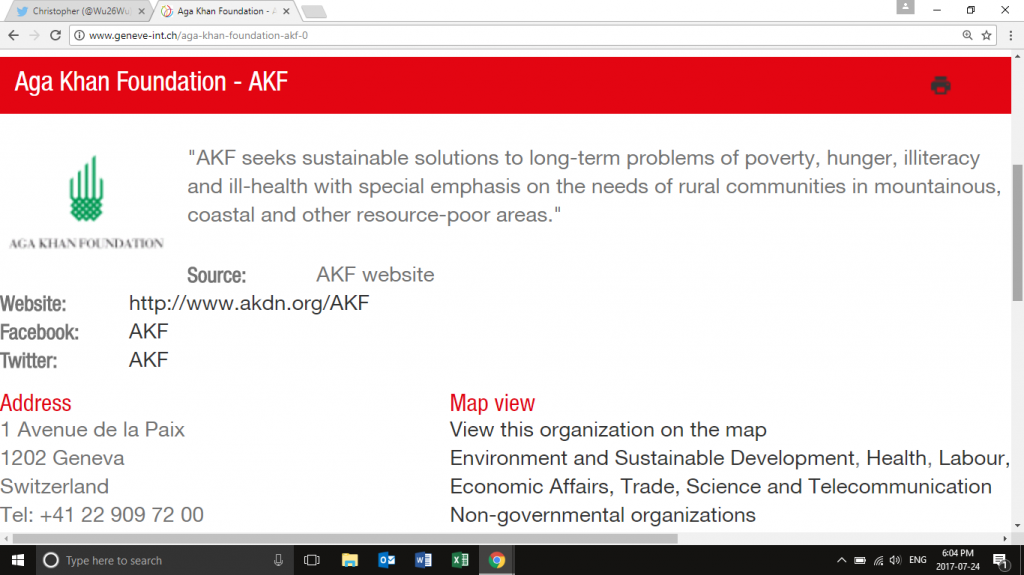Close the Christopher Twitter tab
This screenshot has width=1024, height=575.
(x=142, y=11)
